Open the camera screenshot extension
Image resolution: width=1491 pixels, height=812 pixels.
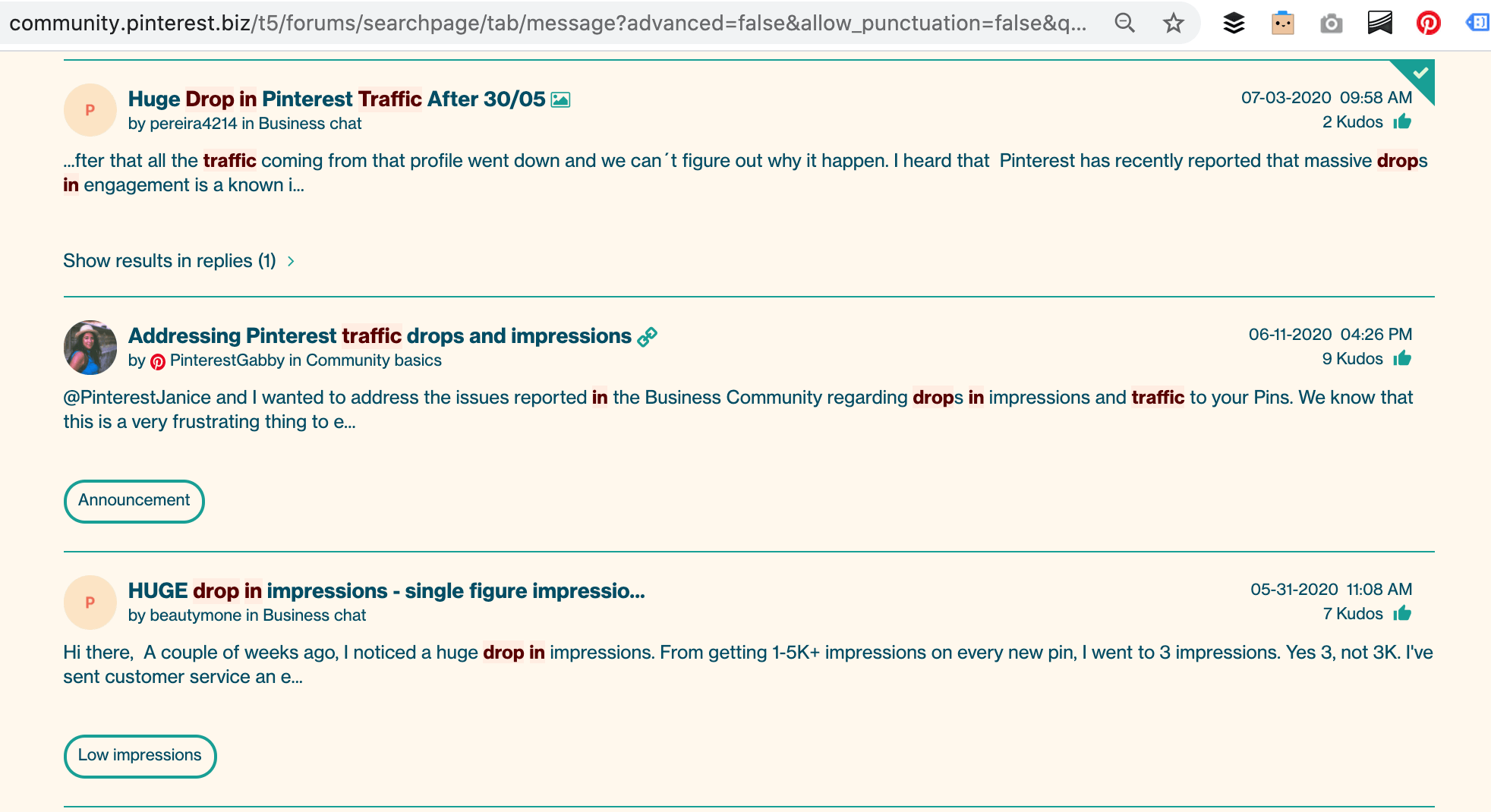1331,24
